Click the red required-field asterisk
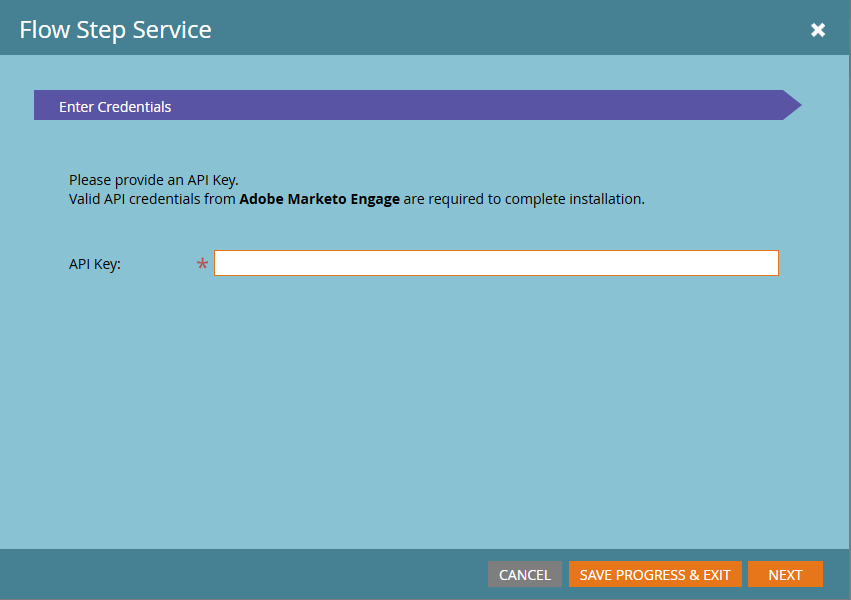 pos(203,265)
